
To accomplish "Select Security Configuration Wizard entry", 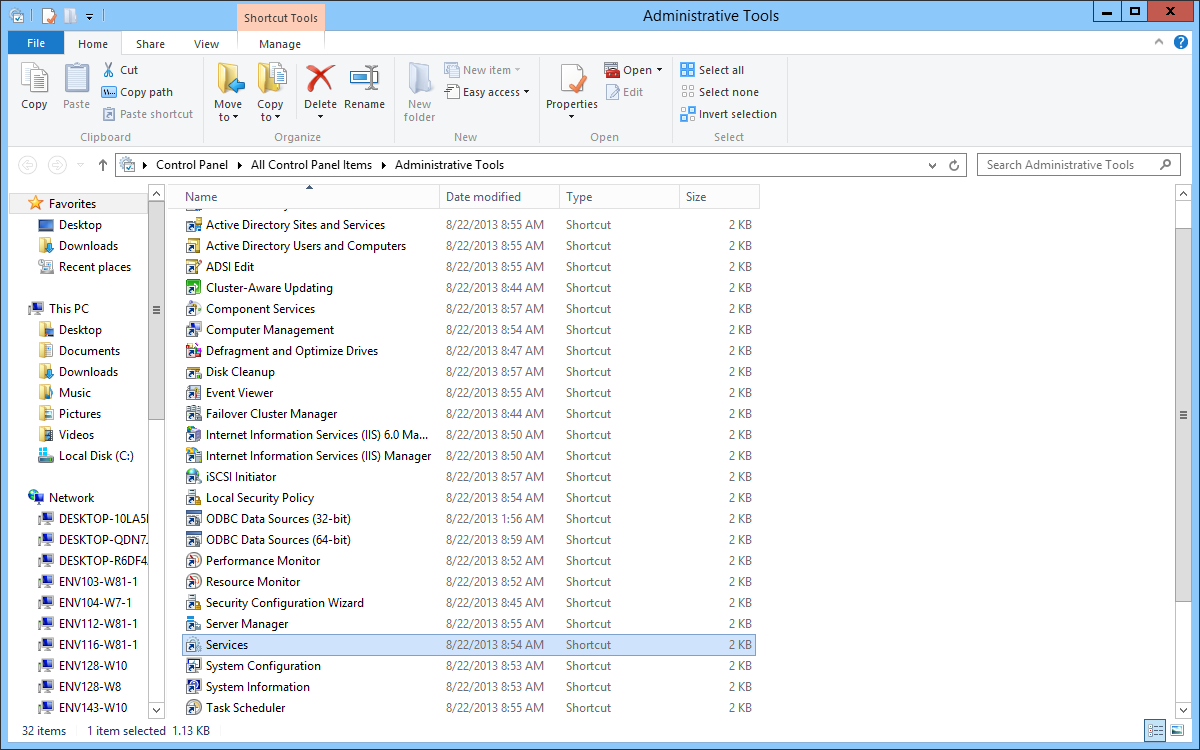I will [469, 603].
